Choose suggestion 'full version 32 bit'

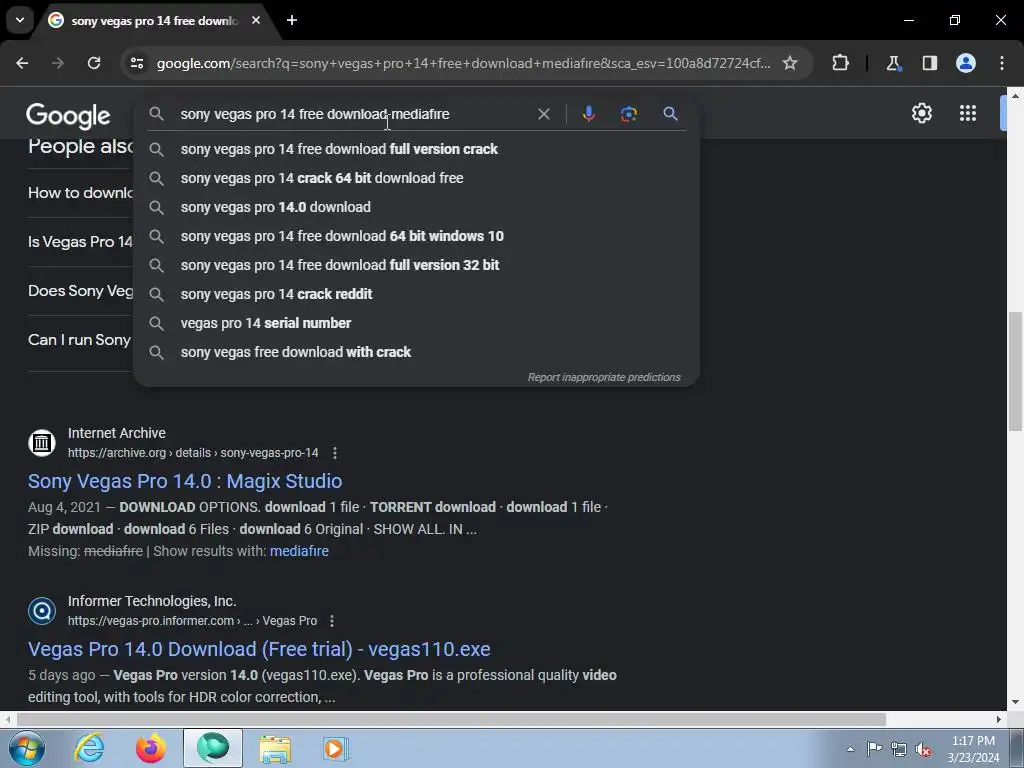point(416,265)
